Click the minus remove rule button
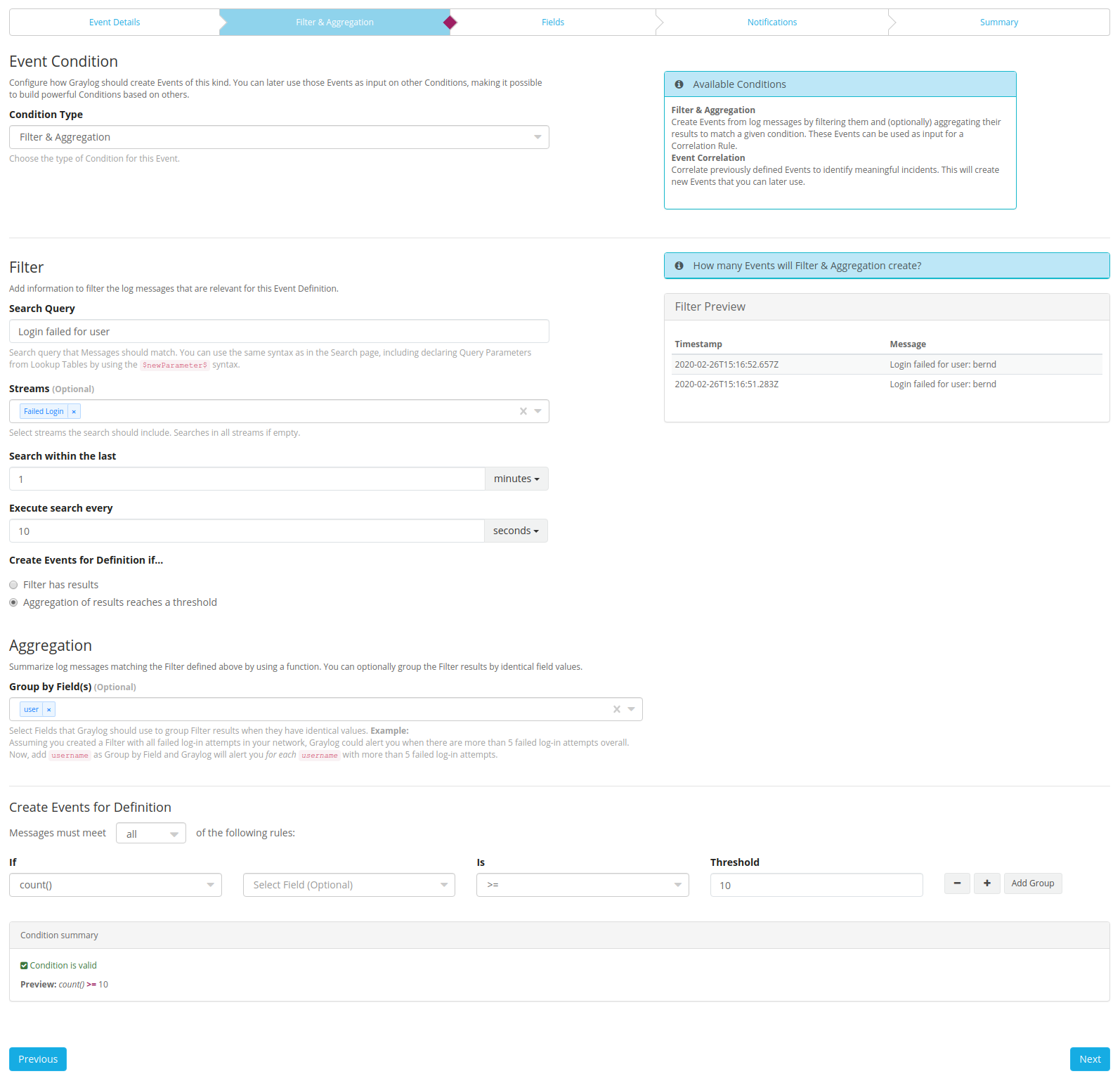This screenshot has height=1088, width=1120. coord(957,883)
